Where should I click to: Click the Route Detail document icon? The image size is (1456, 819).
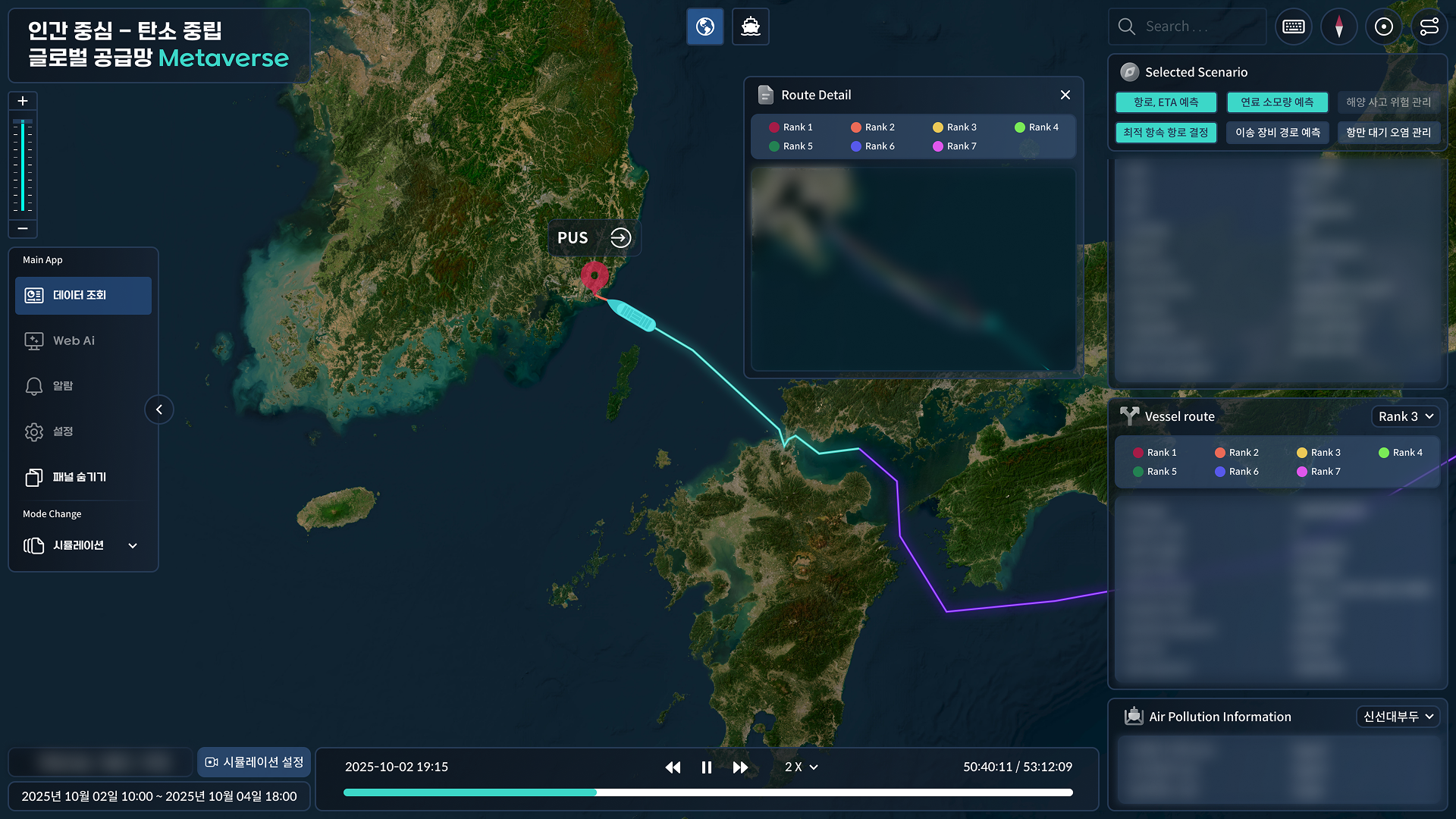tap(766, 95)
